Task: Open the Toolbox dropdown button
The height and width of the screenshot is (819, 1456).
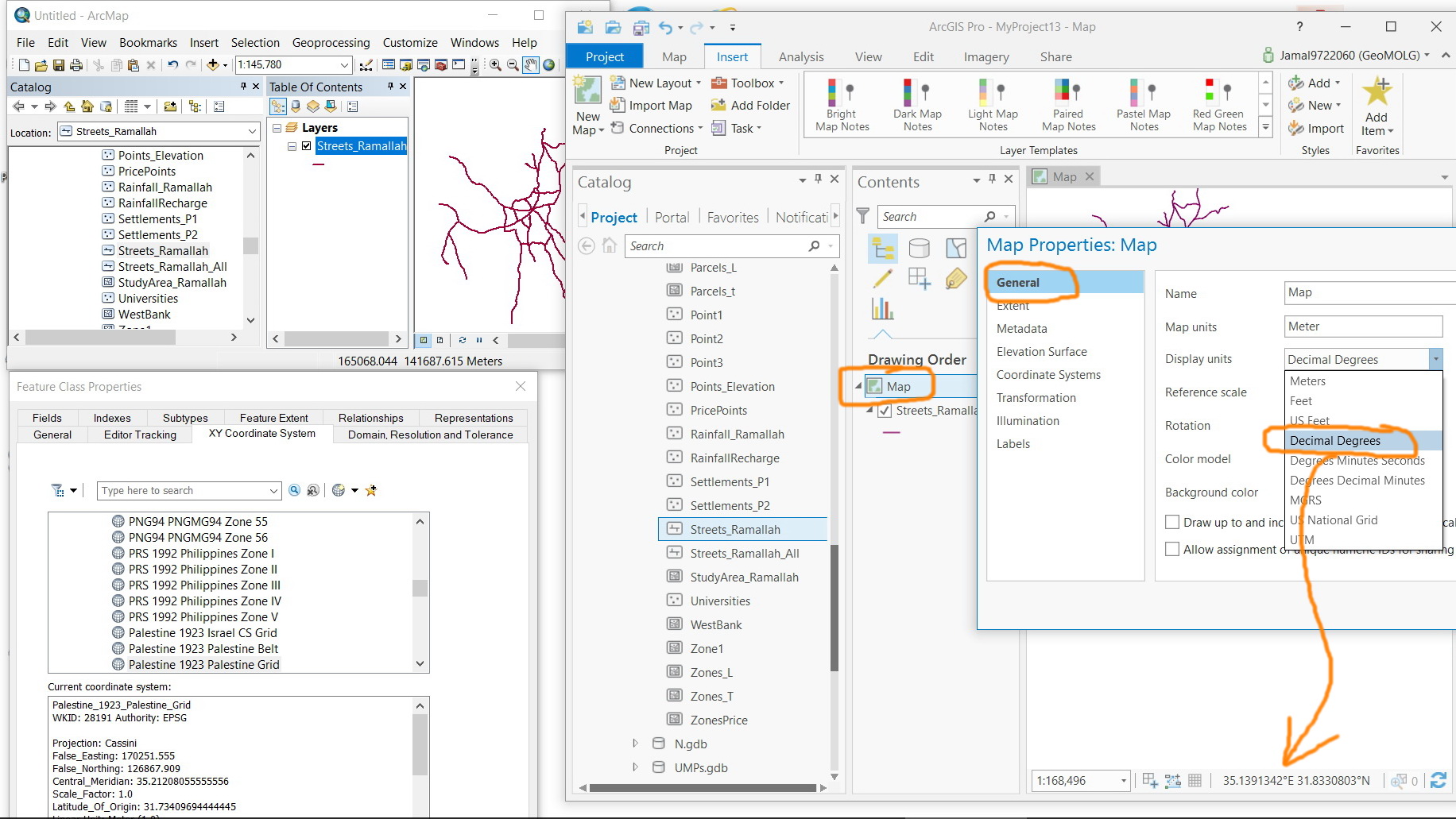Action: (748, 83)
